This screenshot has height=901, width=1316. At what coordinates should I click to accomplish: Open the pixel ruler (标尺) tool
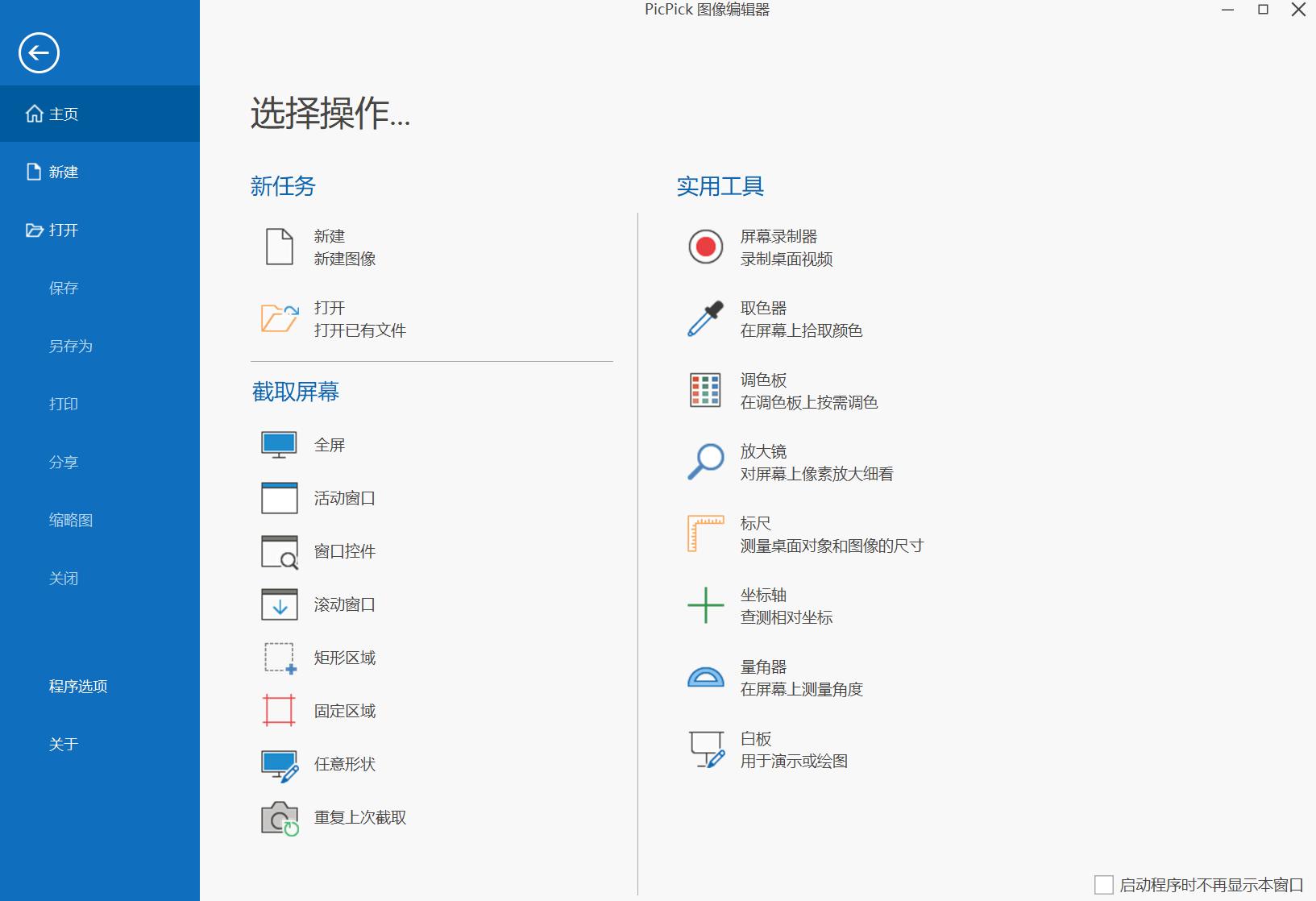click(705, 534)
